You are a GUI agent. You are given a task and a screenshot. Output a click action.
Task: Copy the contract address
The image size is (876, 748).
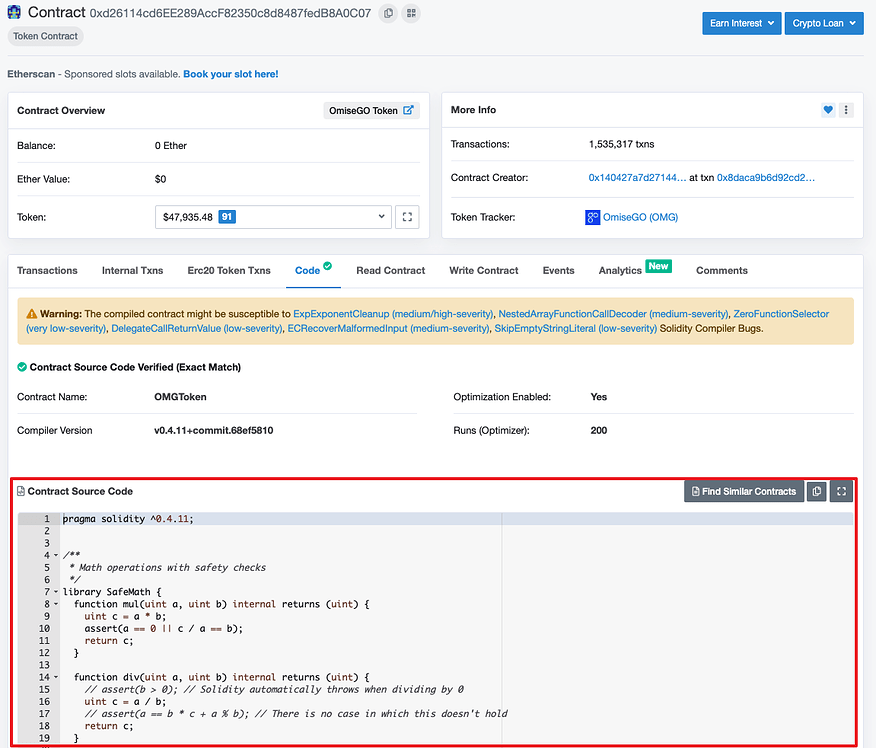pos(388,13)
